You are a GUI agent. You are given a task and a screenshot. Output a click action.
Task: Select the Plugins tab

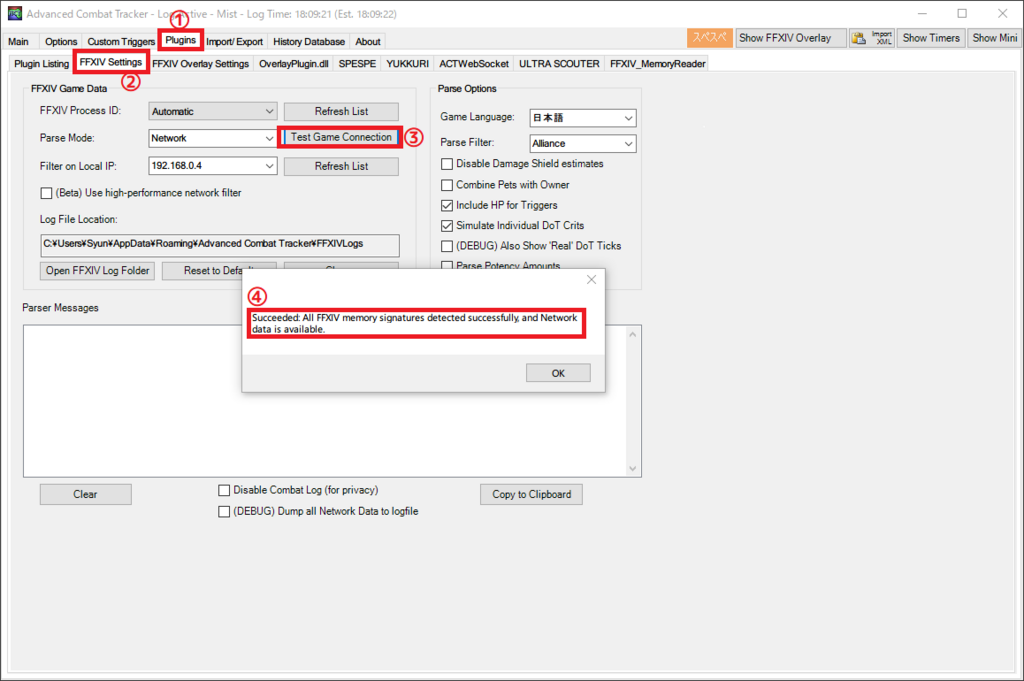180,40
